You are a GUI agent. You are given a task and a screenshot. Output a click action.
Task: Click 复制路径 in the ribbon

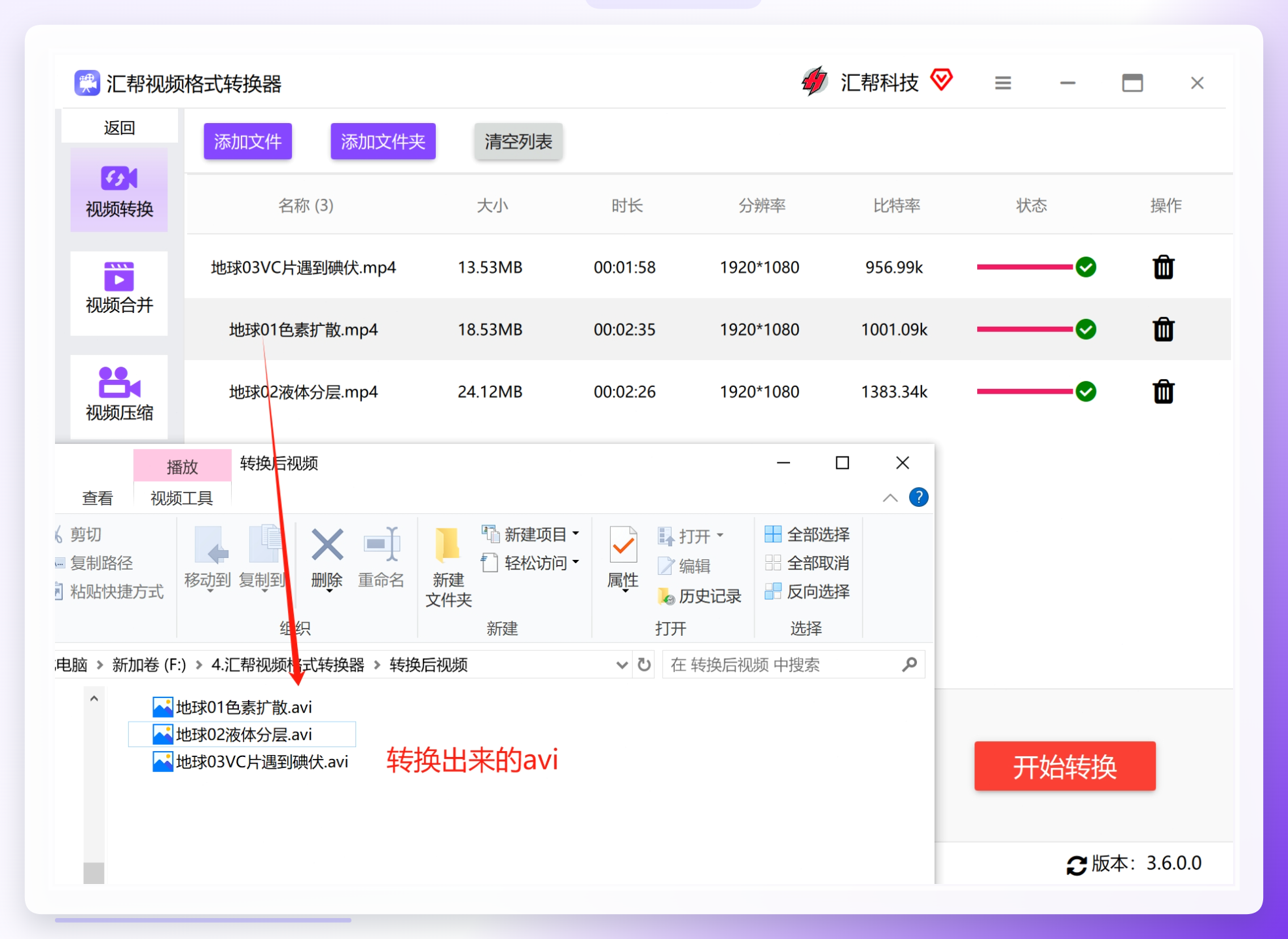[94, 563]
